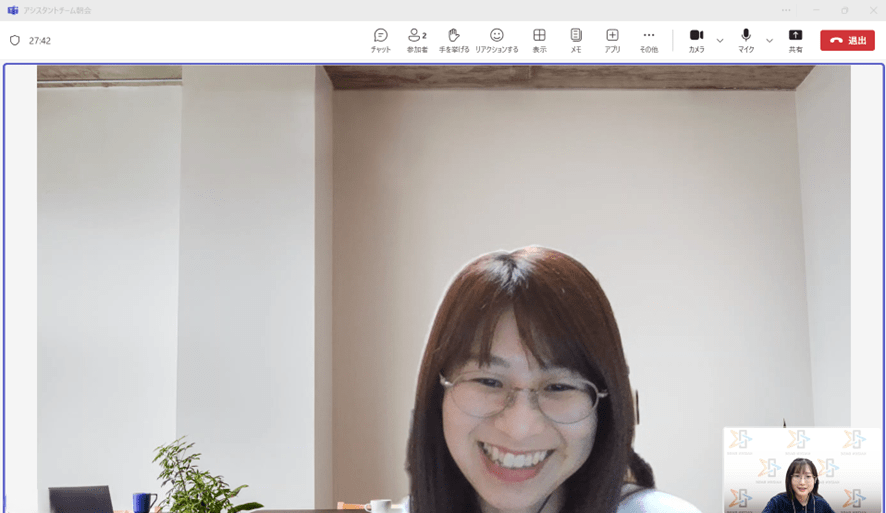Open reactions menu (リアクションする)
886x513 pixels.
[x=497, y=41]
